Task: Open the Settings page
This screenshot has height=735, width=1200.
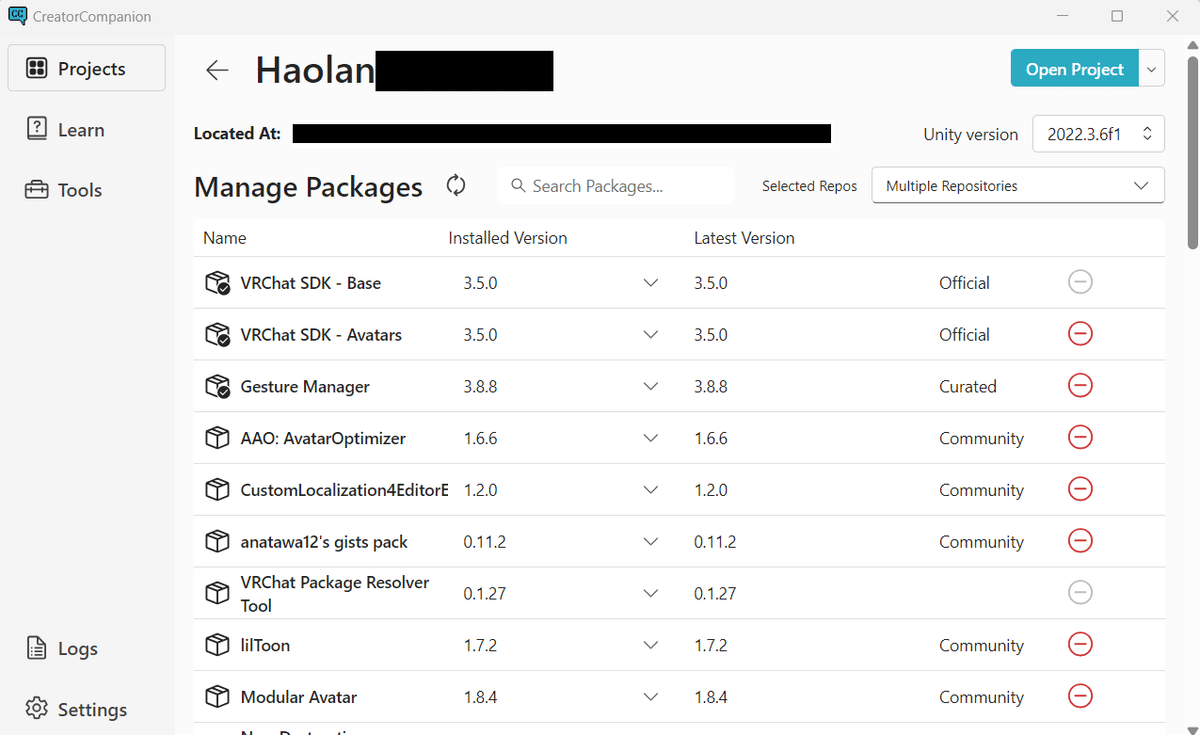Action: pyautogui.click(x=87, y=709)
